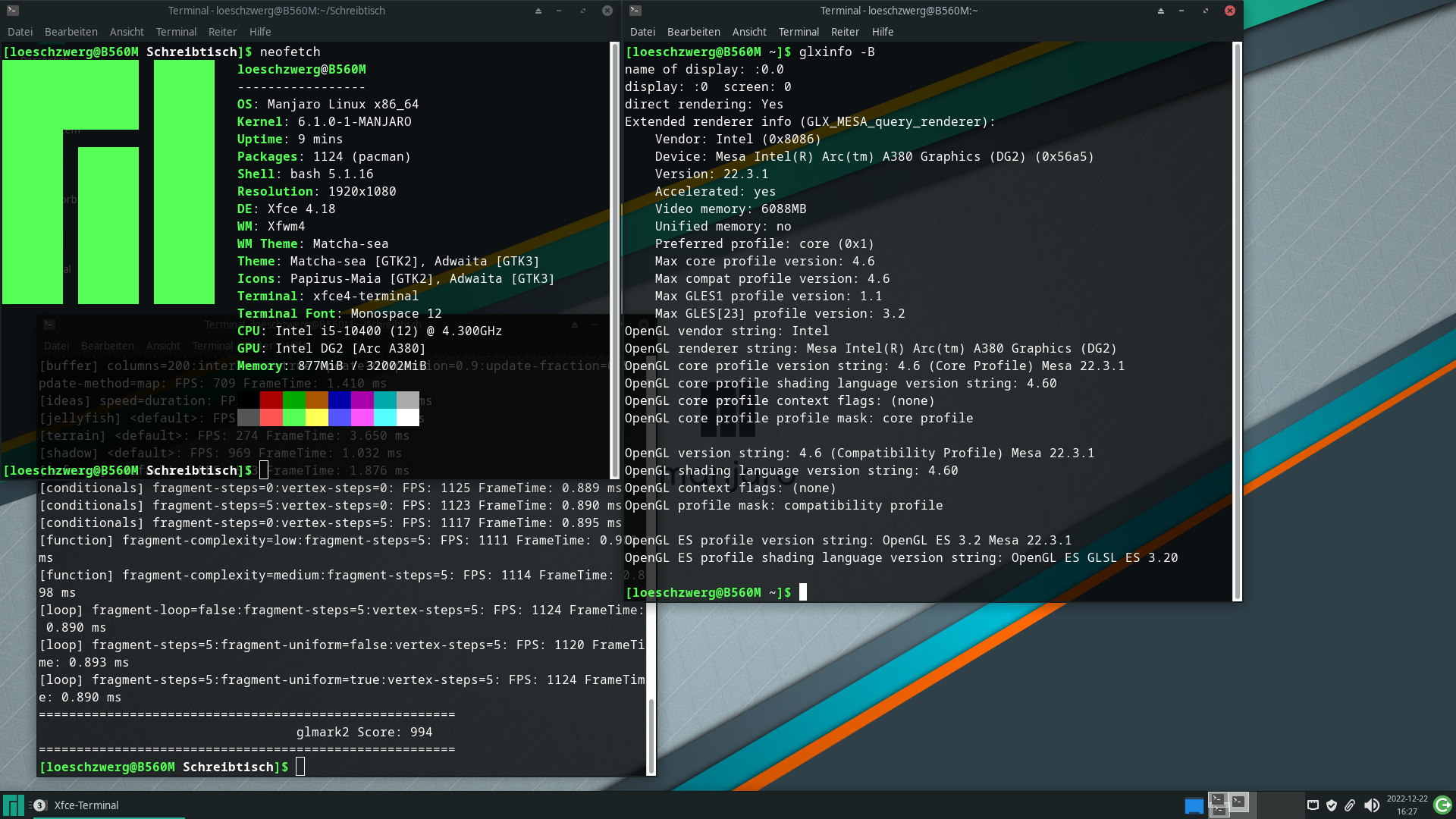This screenshot has height=819, width=1456.
Task: Click the wired network tray icon
Action: [1313, 805]
